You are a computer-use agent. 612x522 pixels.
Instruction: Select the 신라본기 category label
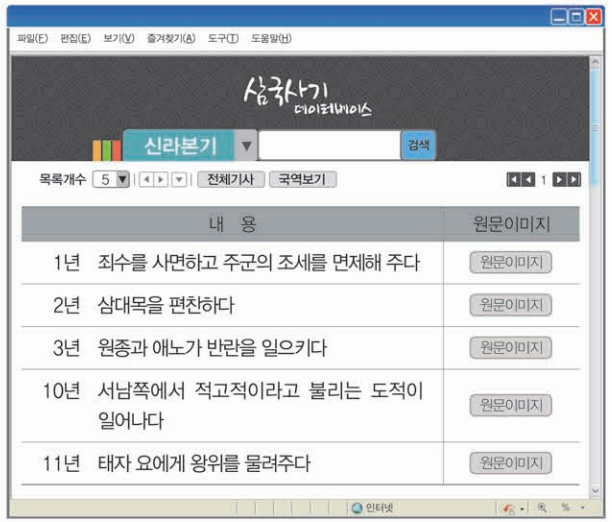(180, 146)
